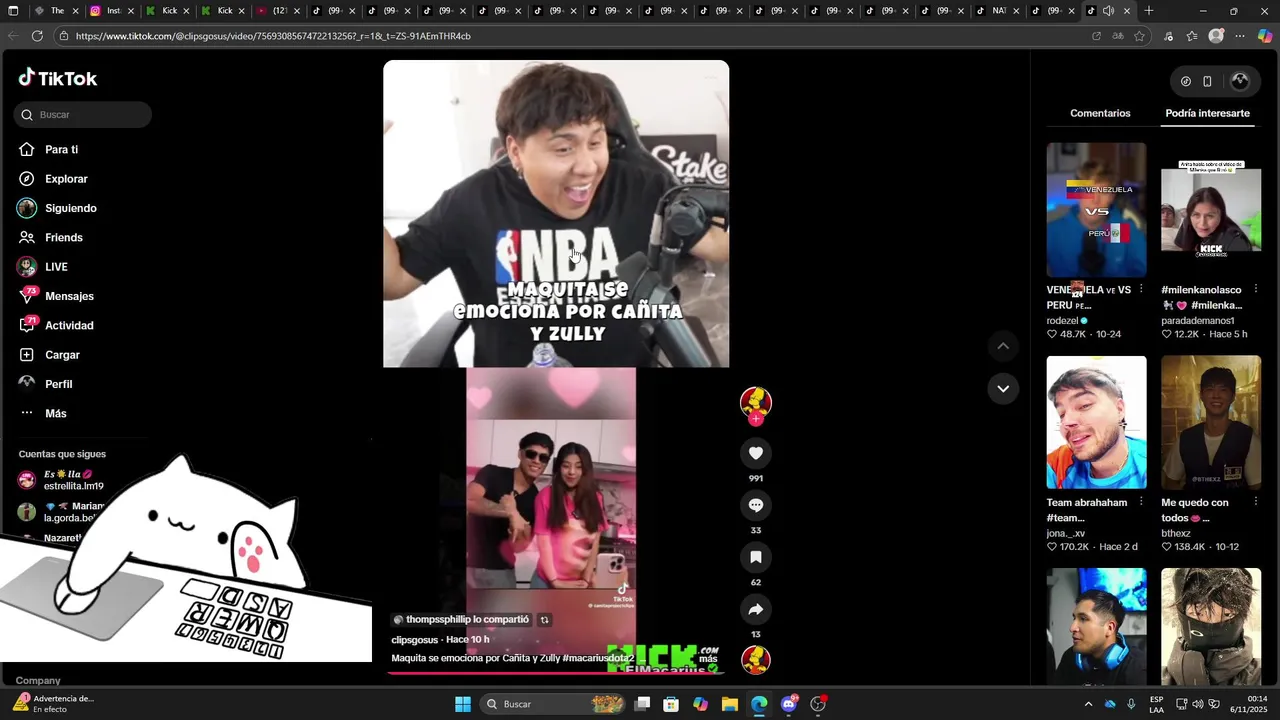Click video progress bar
This screenshot has width=1280, height=720.
pos(555,673)
